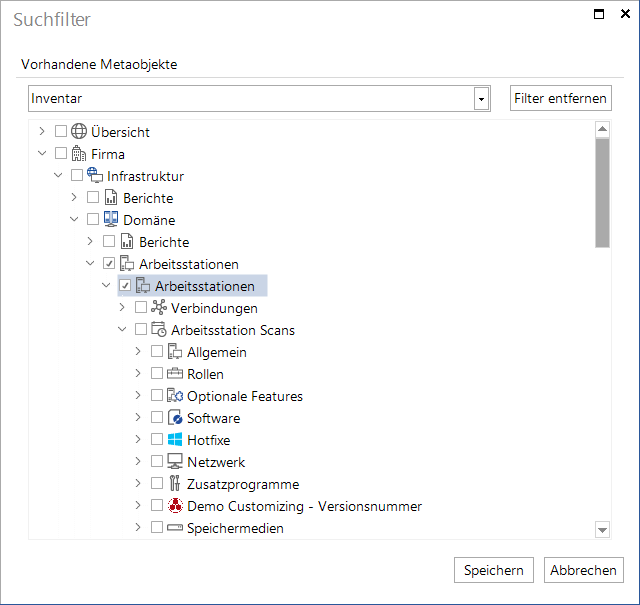
Task: Check the Domäne checkbox
Action: click(93, 219)
